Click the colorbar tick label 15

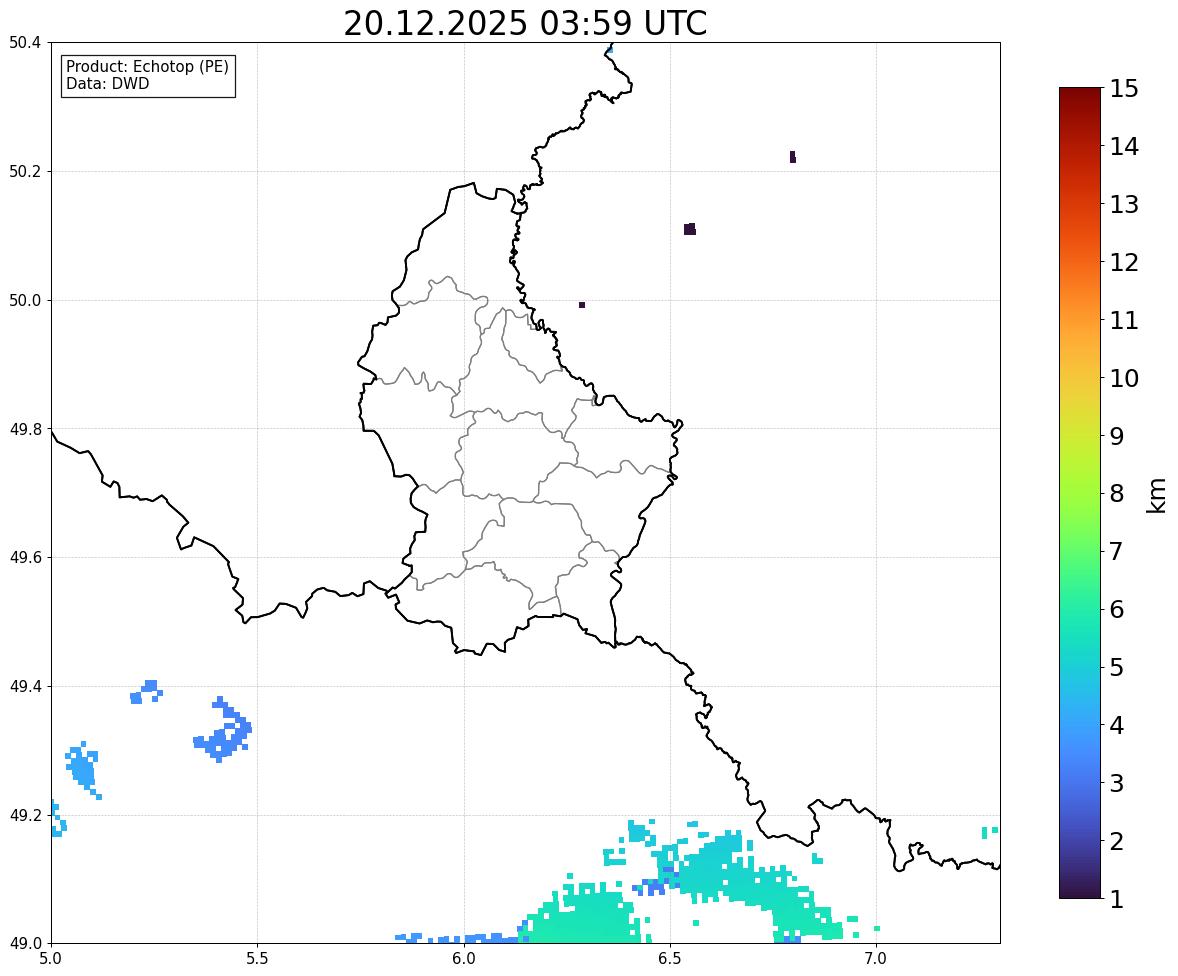pos(1124,89)
